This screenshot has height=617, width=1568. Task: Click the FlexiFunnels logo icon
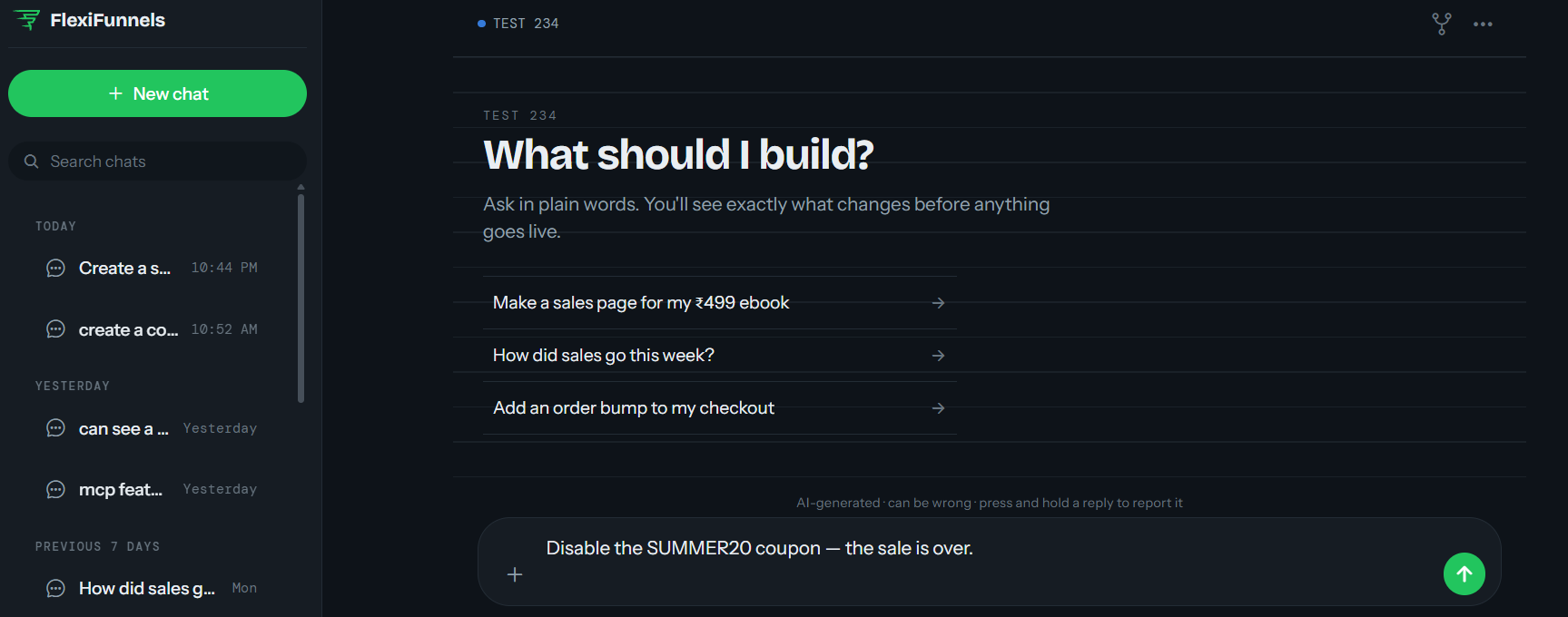point(27,19)
